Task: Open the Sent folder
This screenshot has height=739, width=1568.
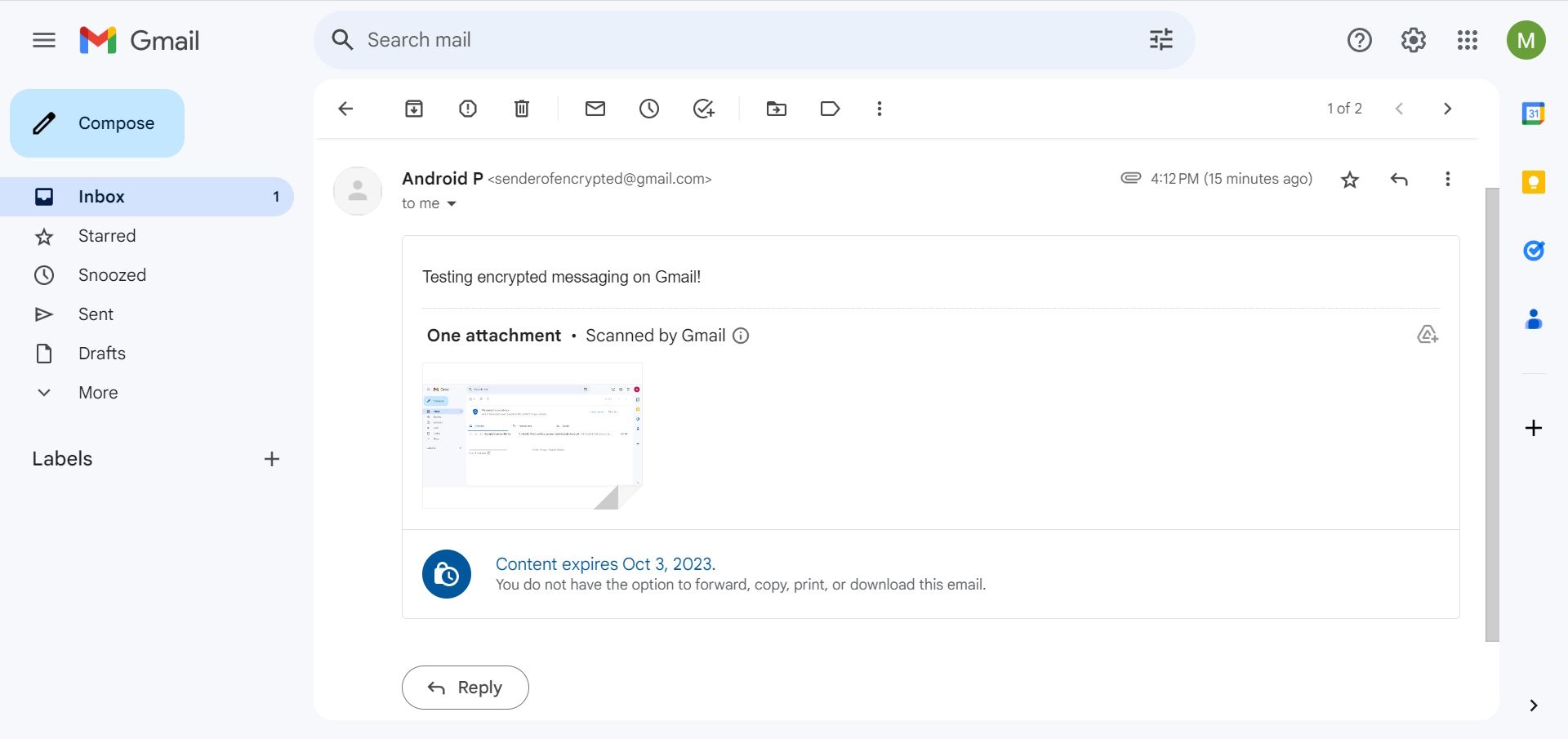Action: 147,314
